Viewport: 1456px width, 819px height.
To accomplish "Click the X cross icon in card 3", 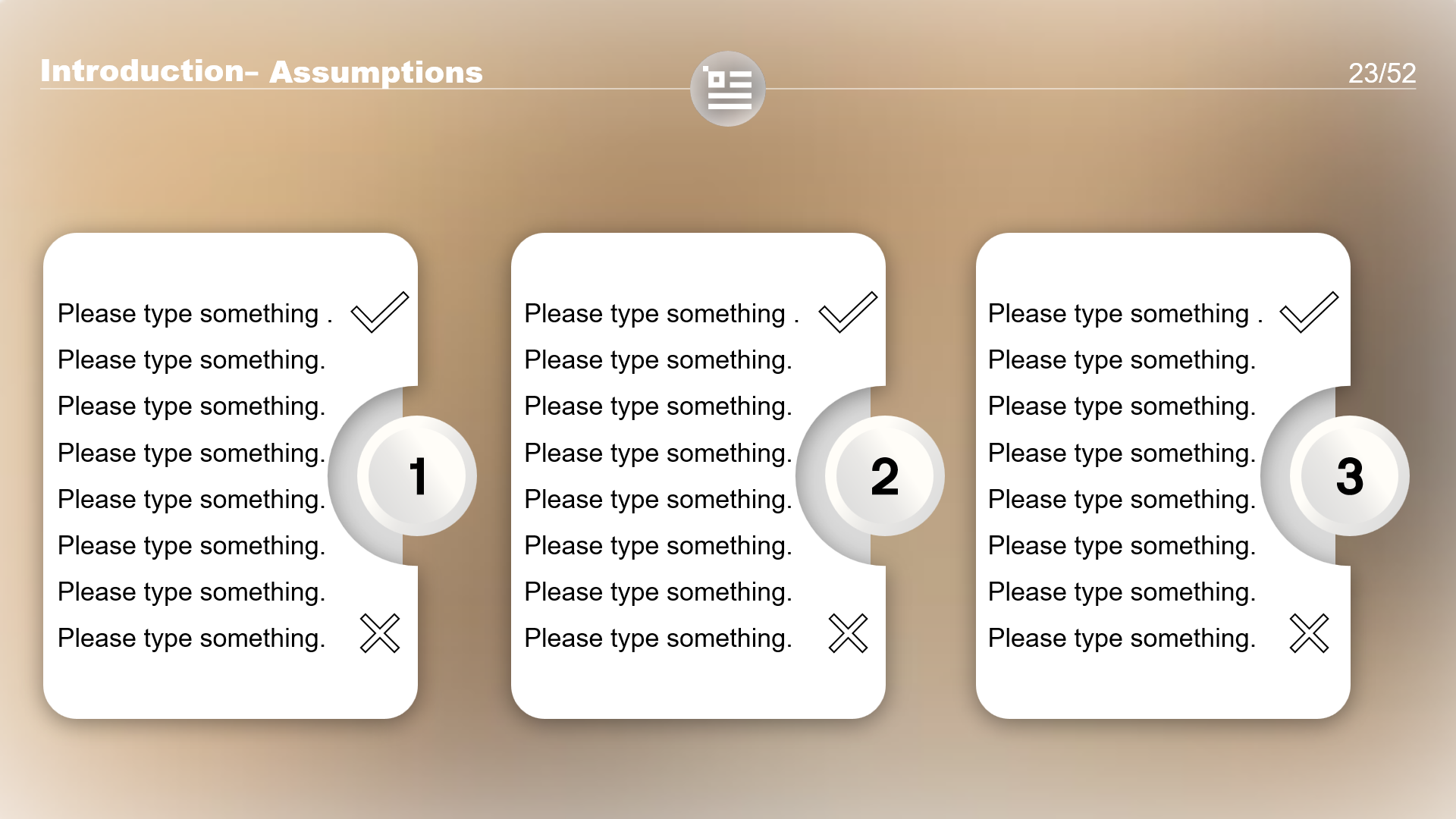I will tap(1308, 633).
